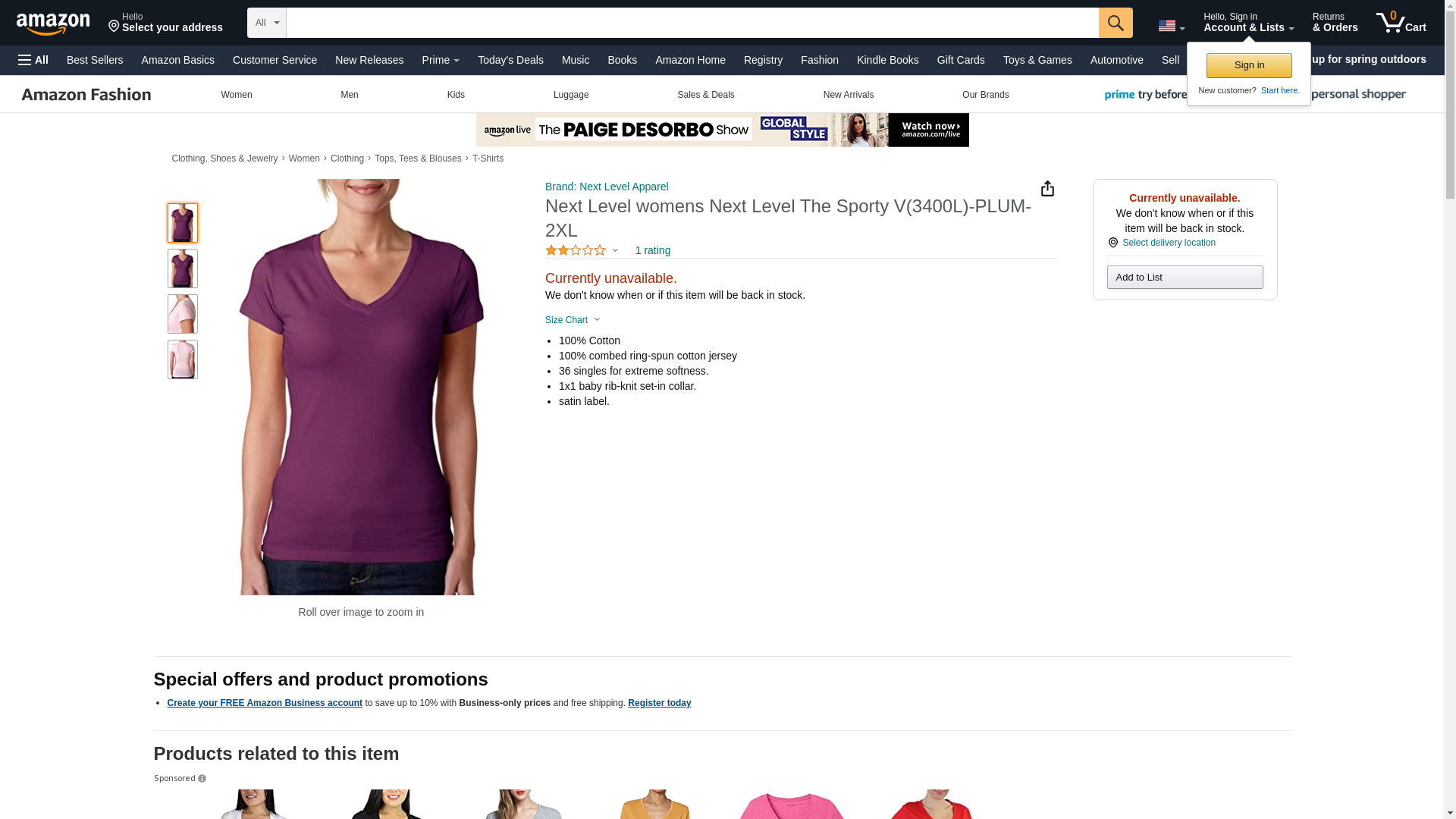Viewport: 1456px width, 819px height.
Task: Click the US flag language selector
Action: coord(1171,26)
